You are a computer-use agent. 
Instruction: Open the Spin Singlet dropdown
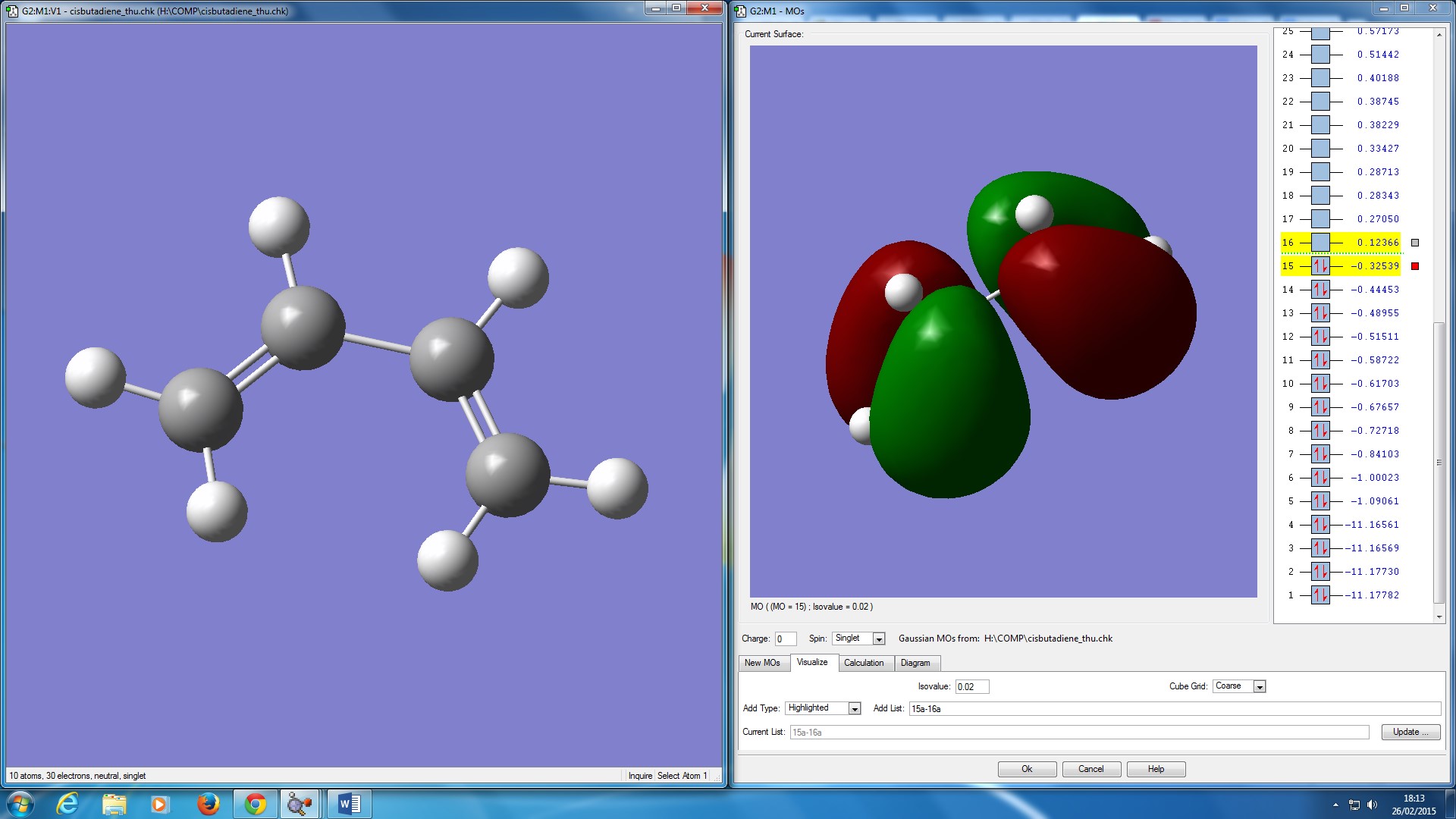(x=879, y=639)
